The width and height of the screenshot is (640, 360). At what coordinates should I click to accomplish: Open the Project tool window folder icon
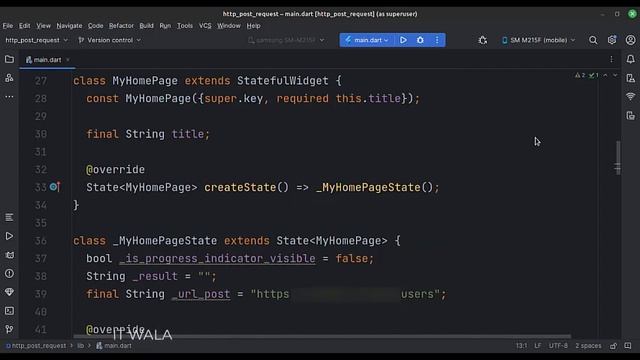click(x=9, y=60)
